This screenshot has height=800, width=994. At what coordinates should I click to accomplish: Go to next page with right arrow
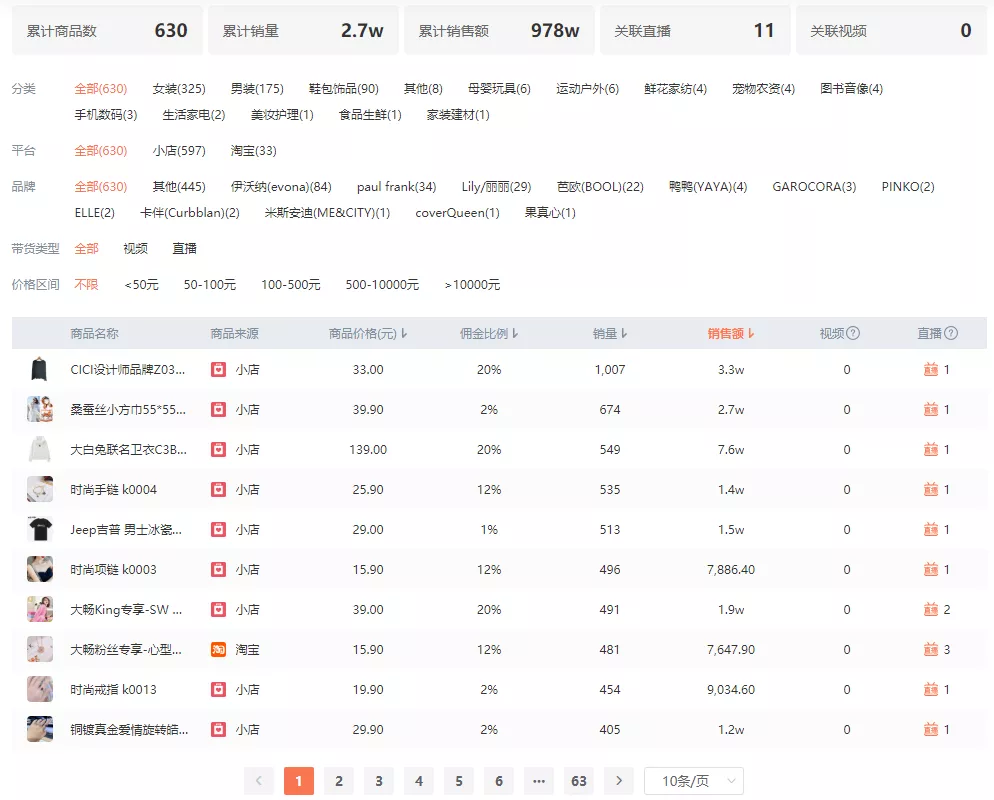[x=619, y=781]
